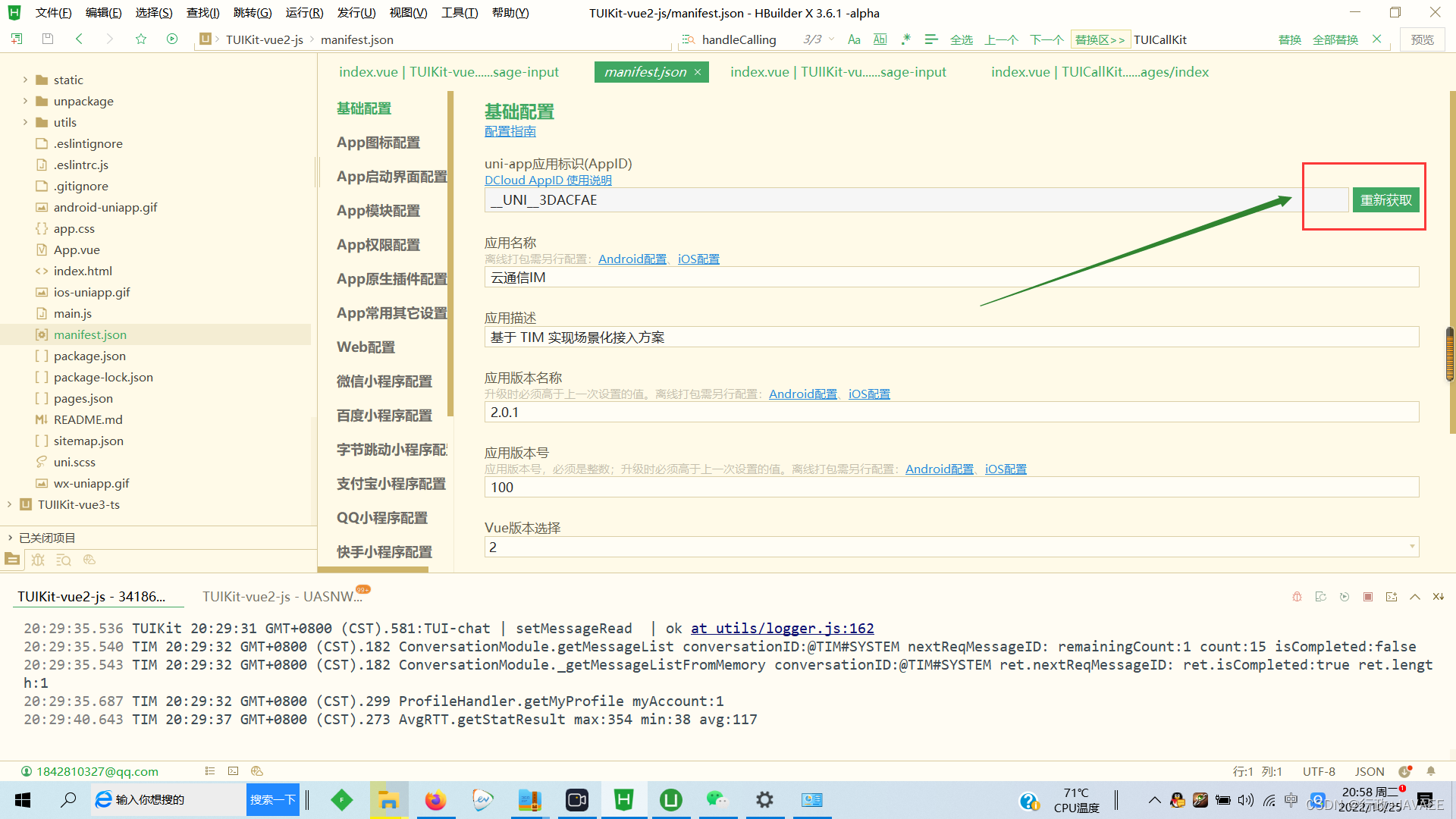Toggle the find-in-selection lines icon

[x=931, y=39]
